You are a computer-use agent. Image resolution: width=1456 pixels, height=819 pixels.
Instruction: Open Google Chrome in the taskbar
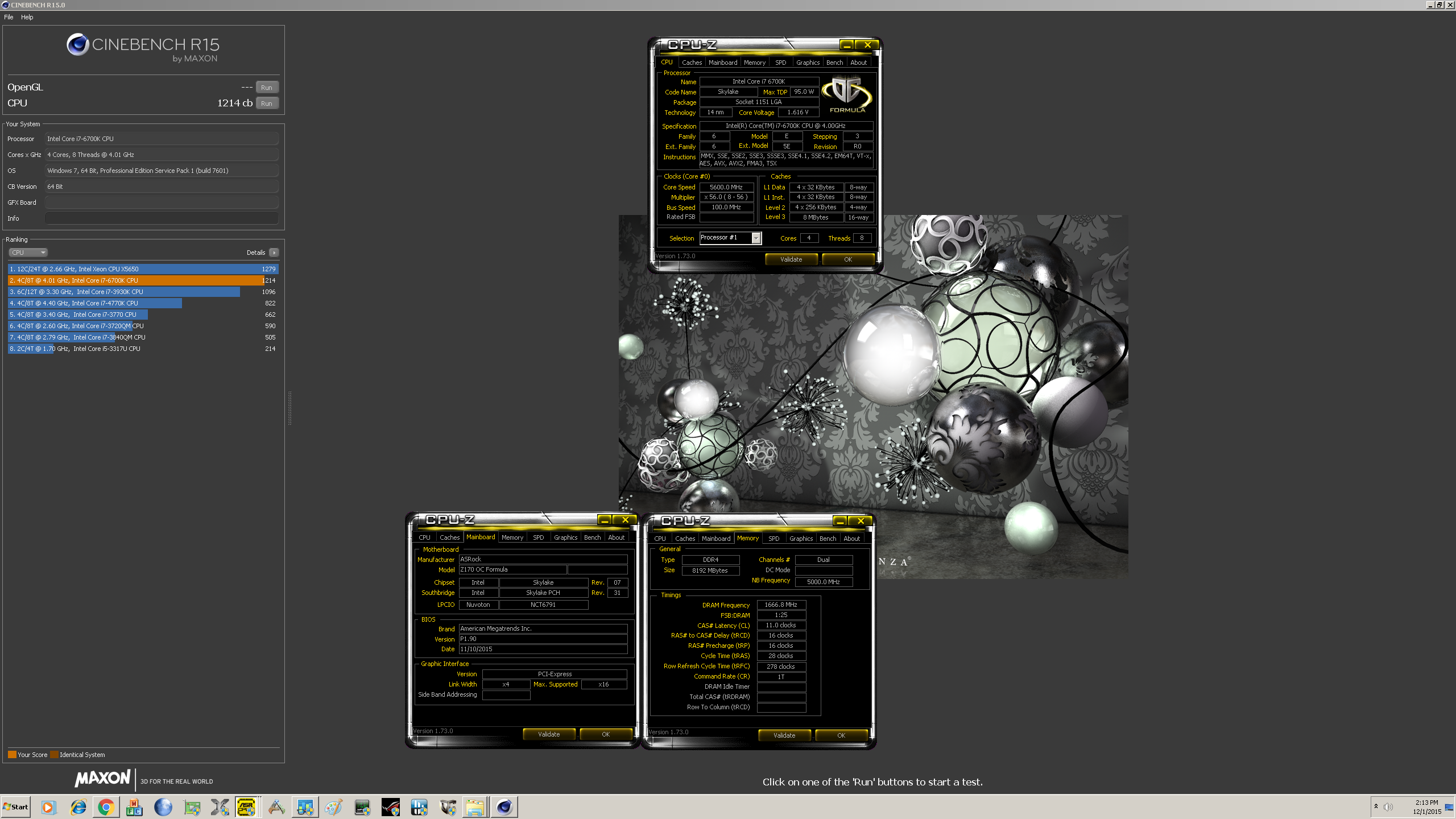pyautogui.click(x=106, y=806)
